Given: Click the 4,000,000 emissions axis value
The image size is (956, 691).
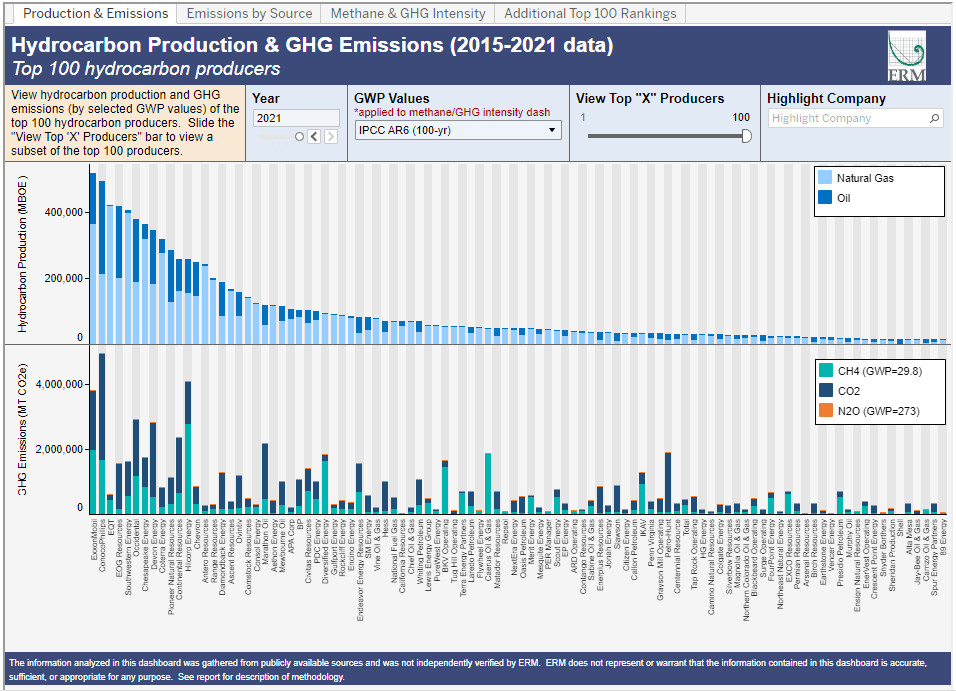Looking at the screenshot, I should [59, 384].
